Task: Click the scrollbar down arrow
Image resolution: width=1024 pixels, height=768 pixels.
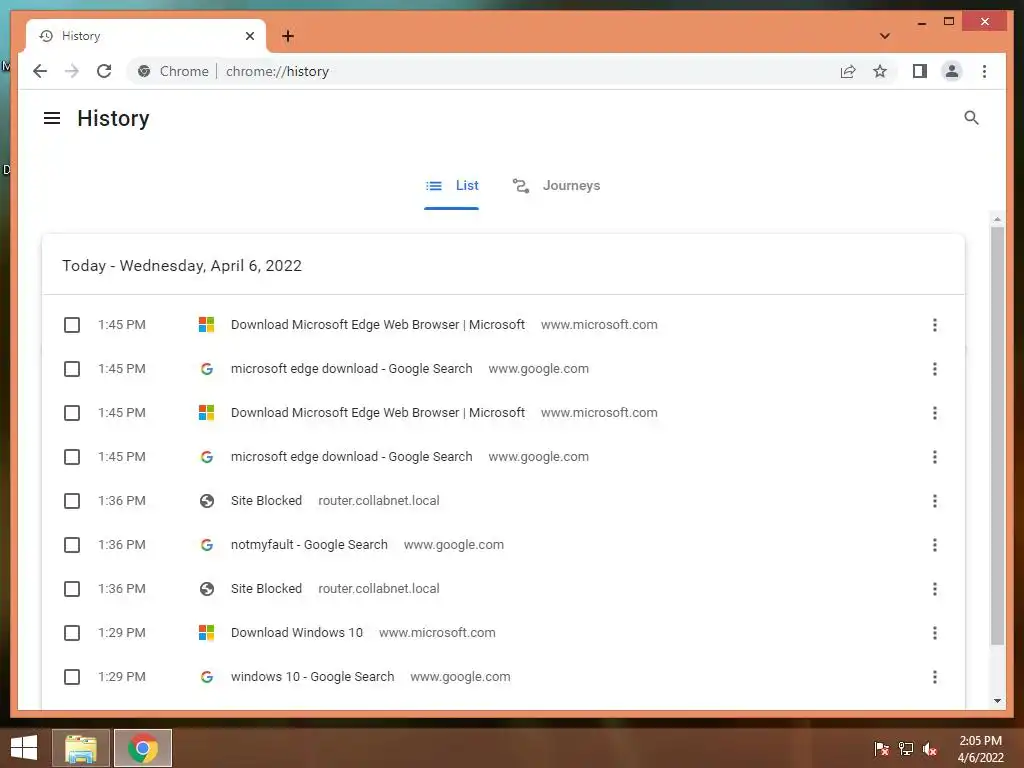Action: tap(997, 701)
